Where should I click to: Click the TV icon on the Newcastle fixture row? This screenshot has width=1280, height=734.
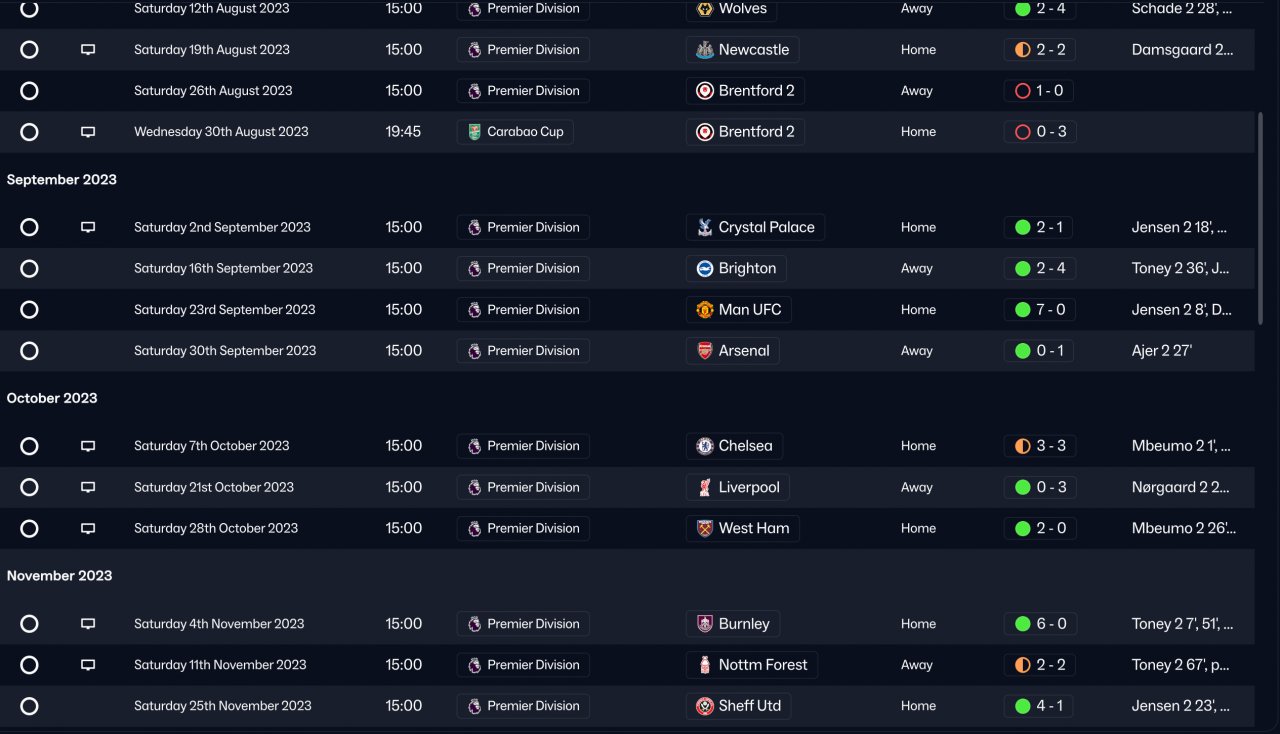click(x=88, y=50)
